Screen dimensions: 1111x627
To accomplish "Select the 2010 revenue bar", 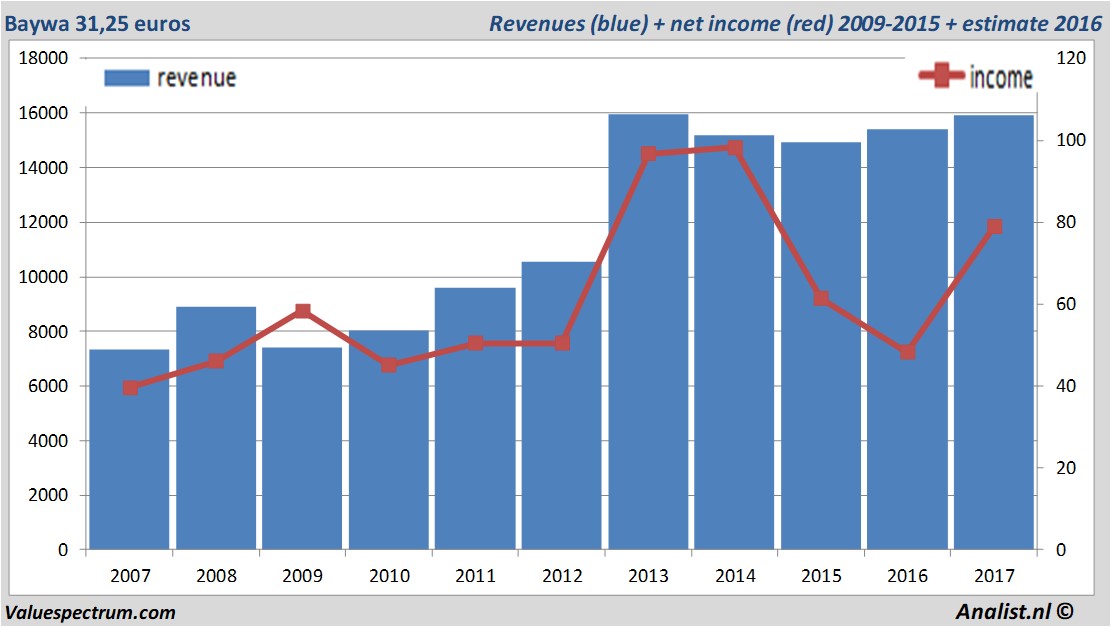I will pyautogui.click(x=389, y=439).
